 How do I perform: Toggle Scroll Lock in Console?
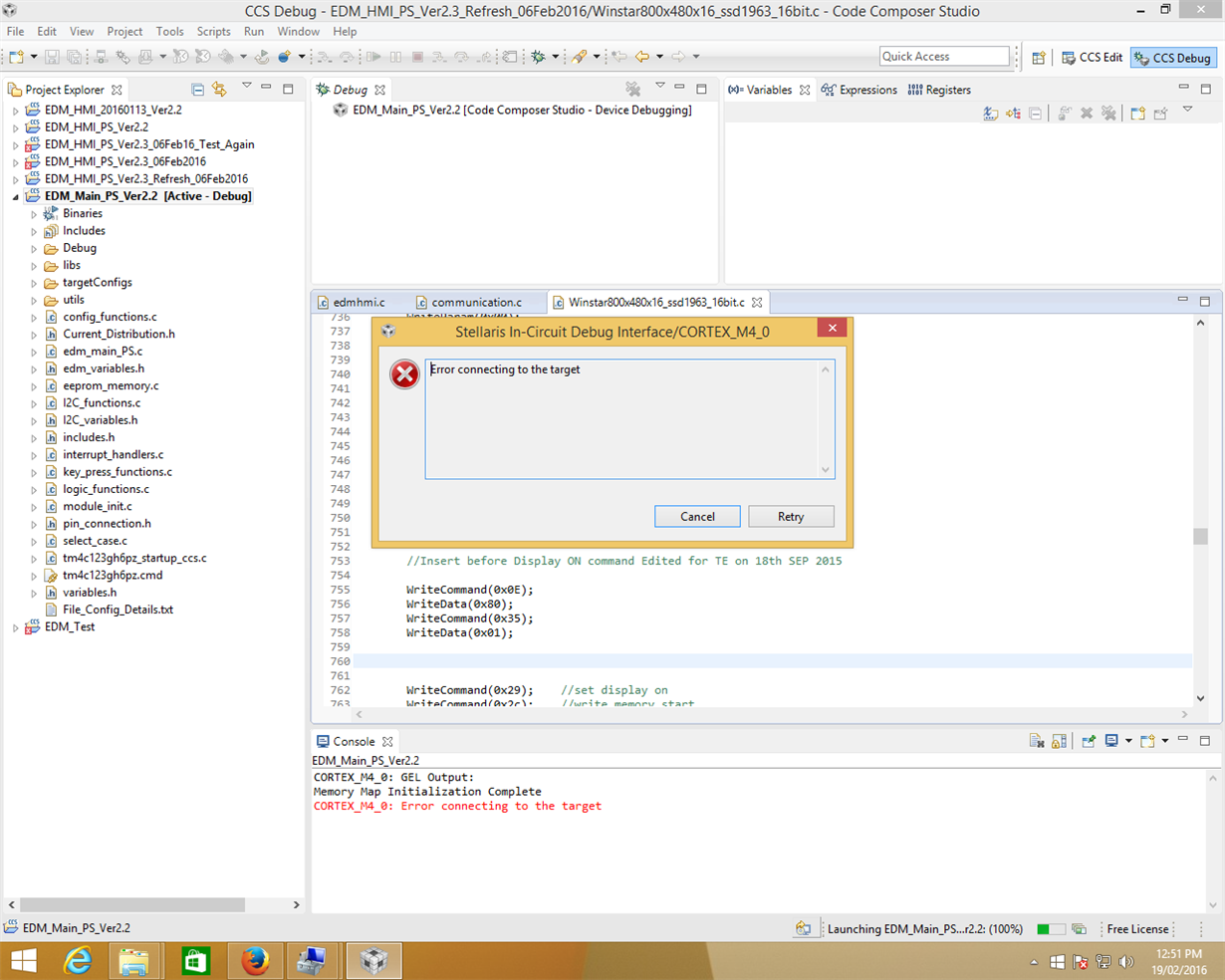tap(1059, 741)
